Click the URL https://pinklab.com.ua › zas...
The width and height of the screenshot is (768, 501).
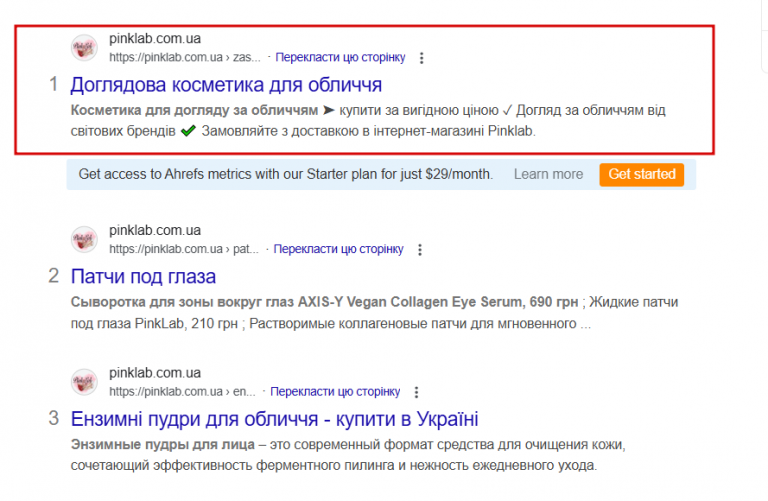tap(185, 57)
